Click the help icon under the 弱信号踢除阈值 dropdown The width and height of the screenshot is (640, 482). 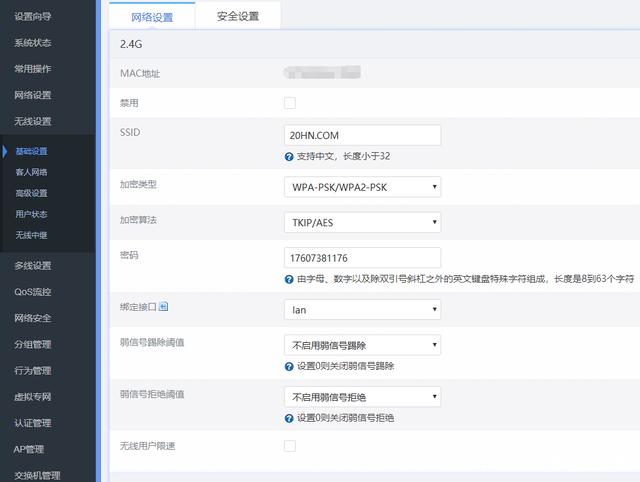(x=289, y=366)
